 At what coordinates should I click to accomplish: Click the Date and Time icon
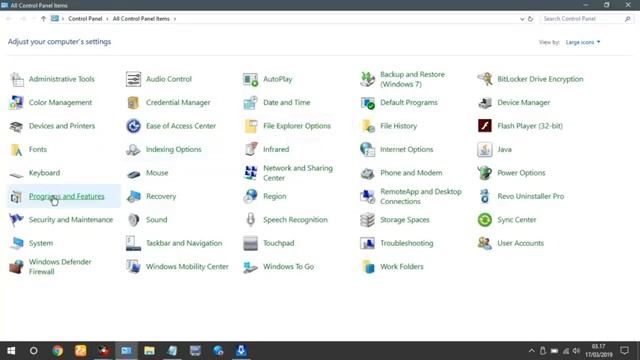[251, 102]
